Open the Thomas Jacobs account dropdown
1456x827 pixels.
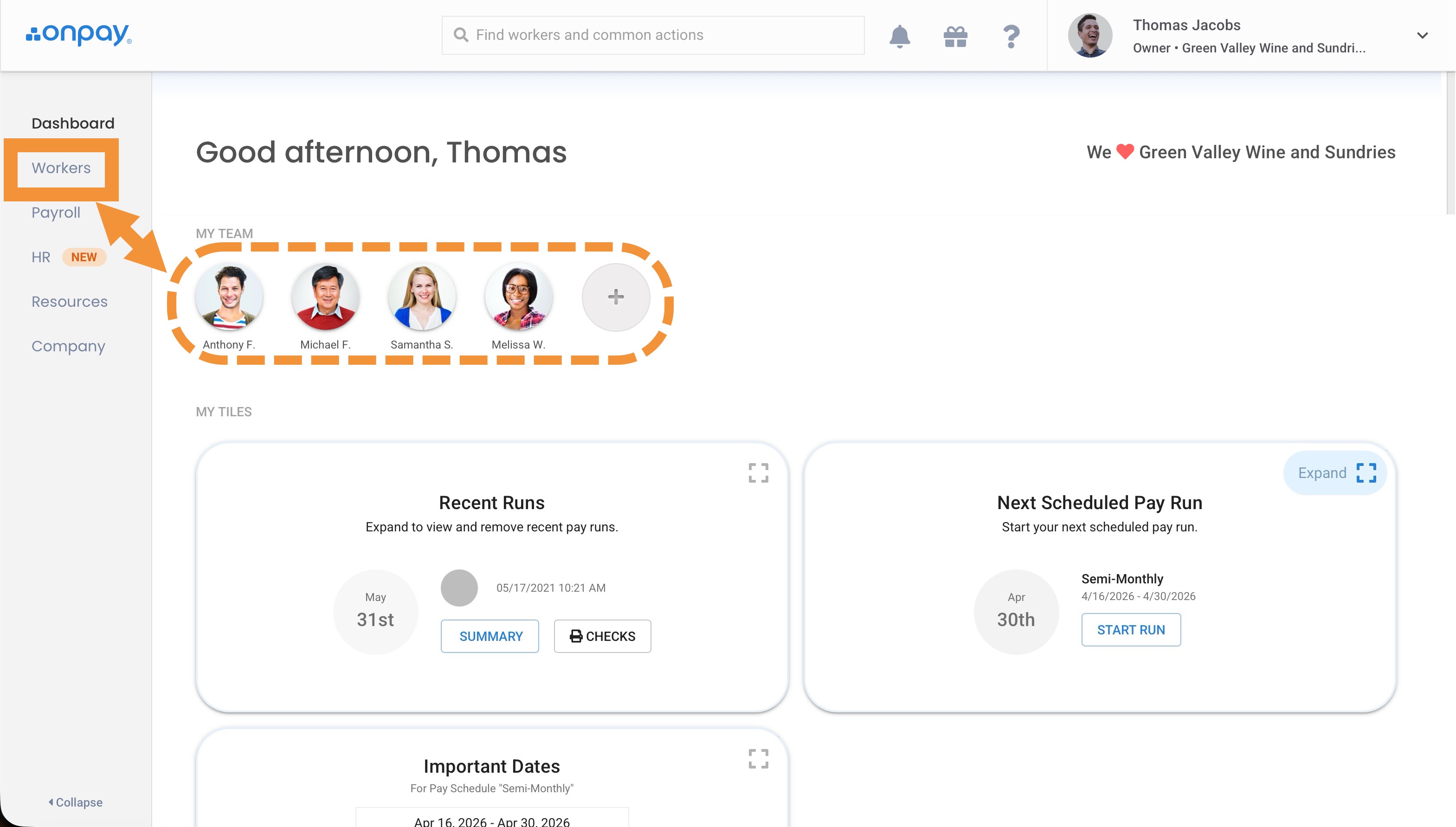1422,36
